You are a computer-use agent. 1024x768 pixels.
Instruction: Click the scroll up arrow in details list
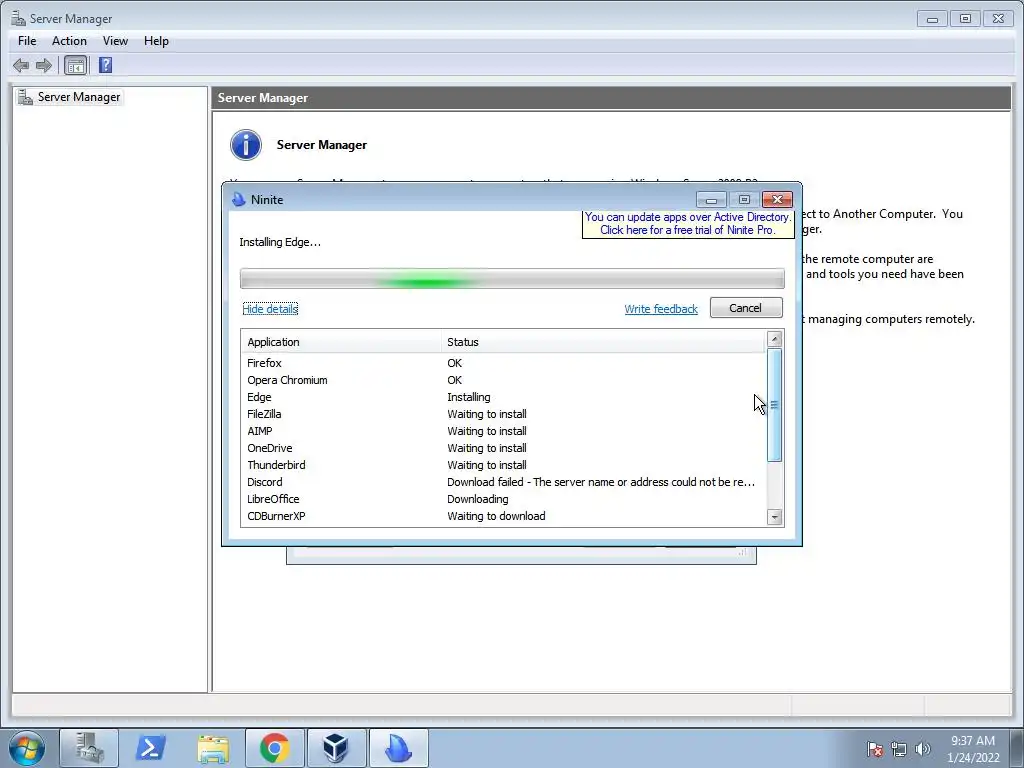tap(775, 339)
